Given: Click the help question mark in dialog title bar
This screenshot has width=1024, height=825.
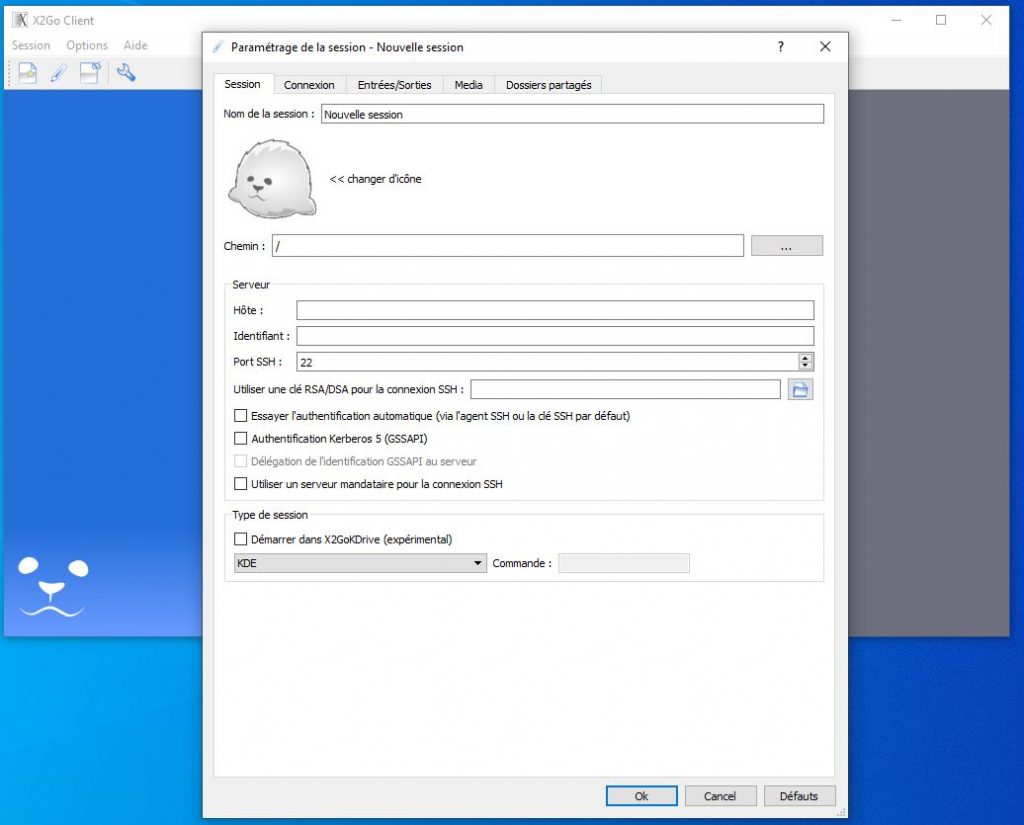Looking at the screenshot, I should click(781, 47).
